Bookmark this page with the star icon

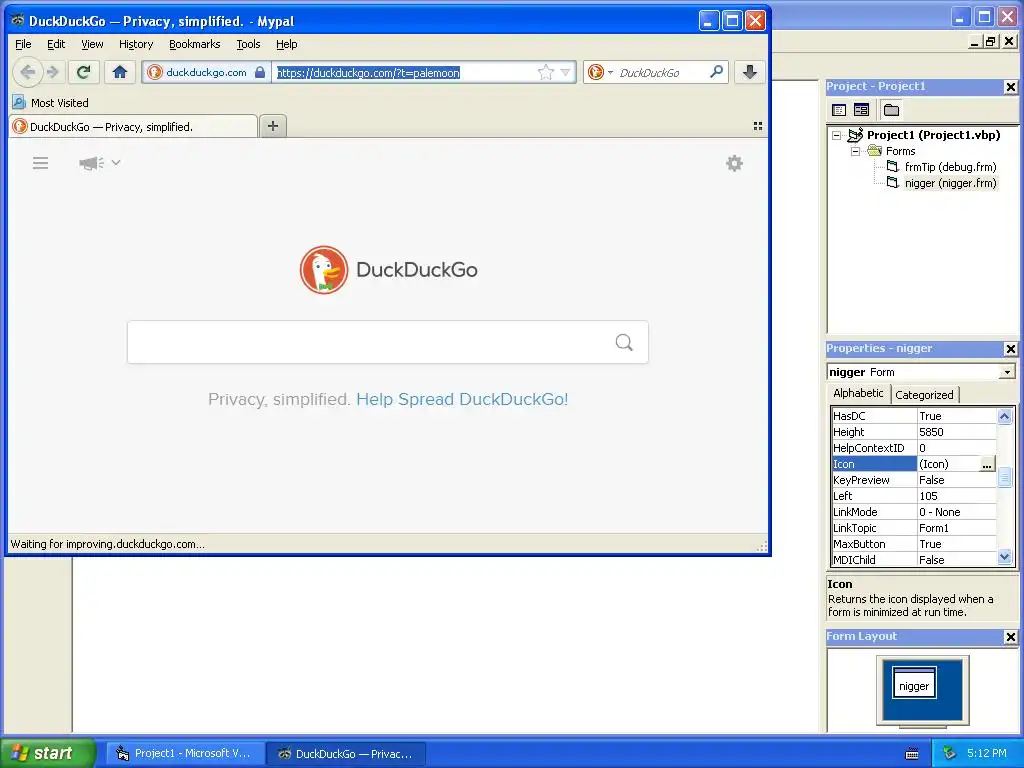(x=545, y=72)
